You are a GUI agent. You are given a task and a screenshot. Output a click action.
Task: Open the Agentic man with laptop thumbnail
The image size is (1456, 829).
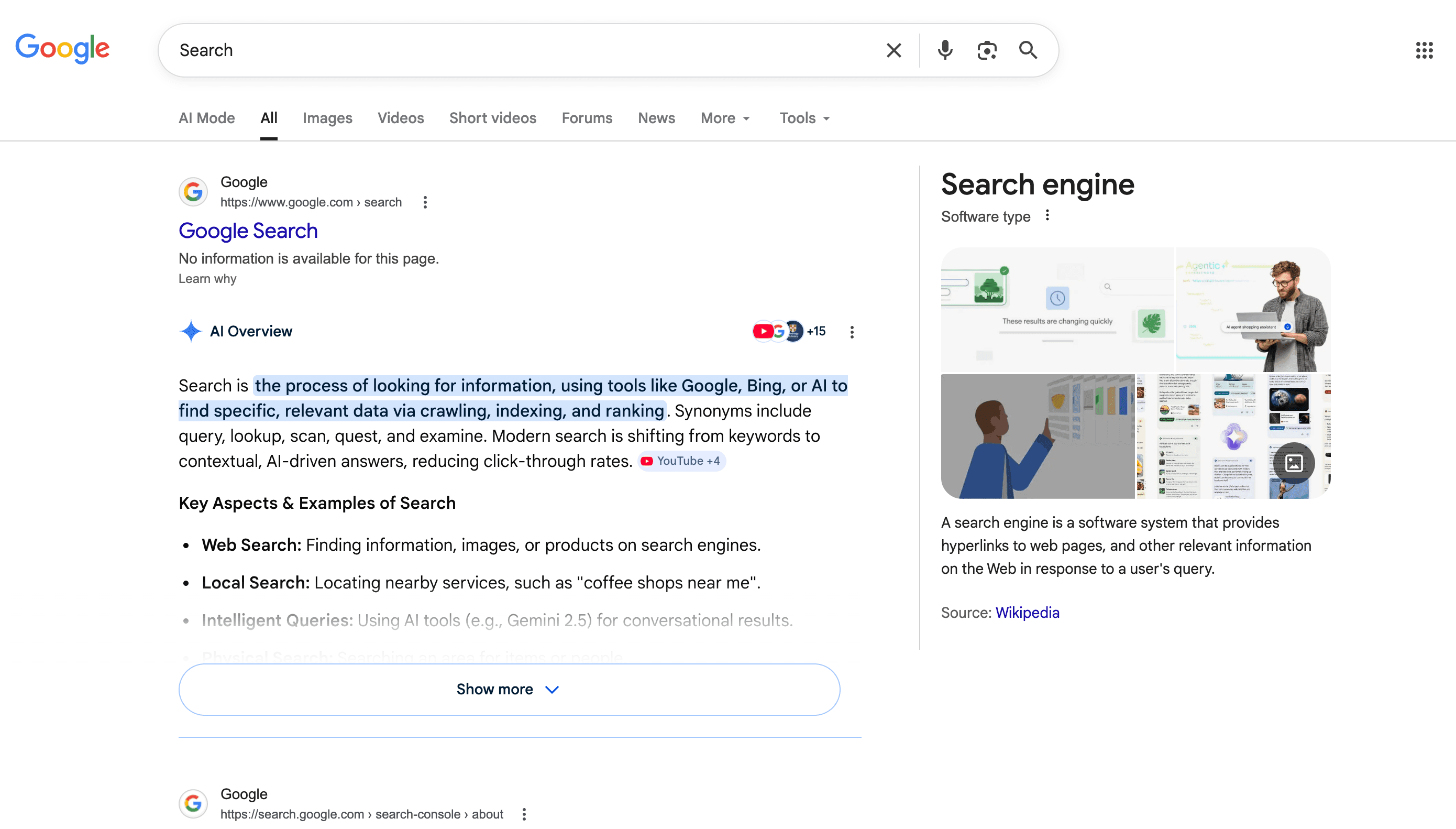(x=1253, y=309)
